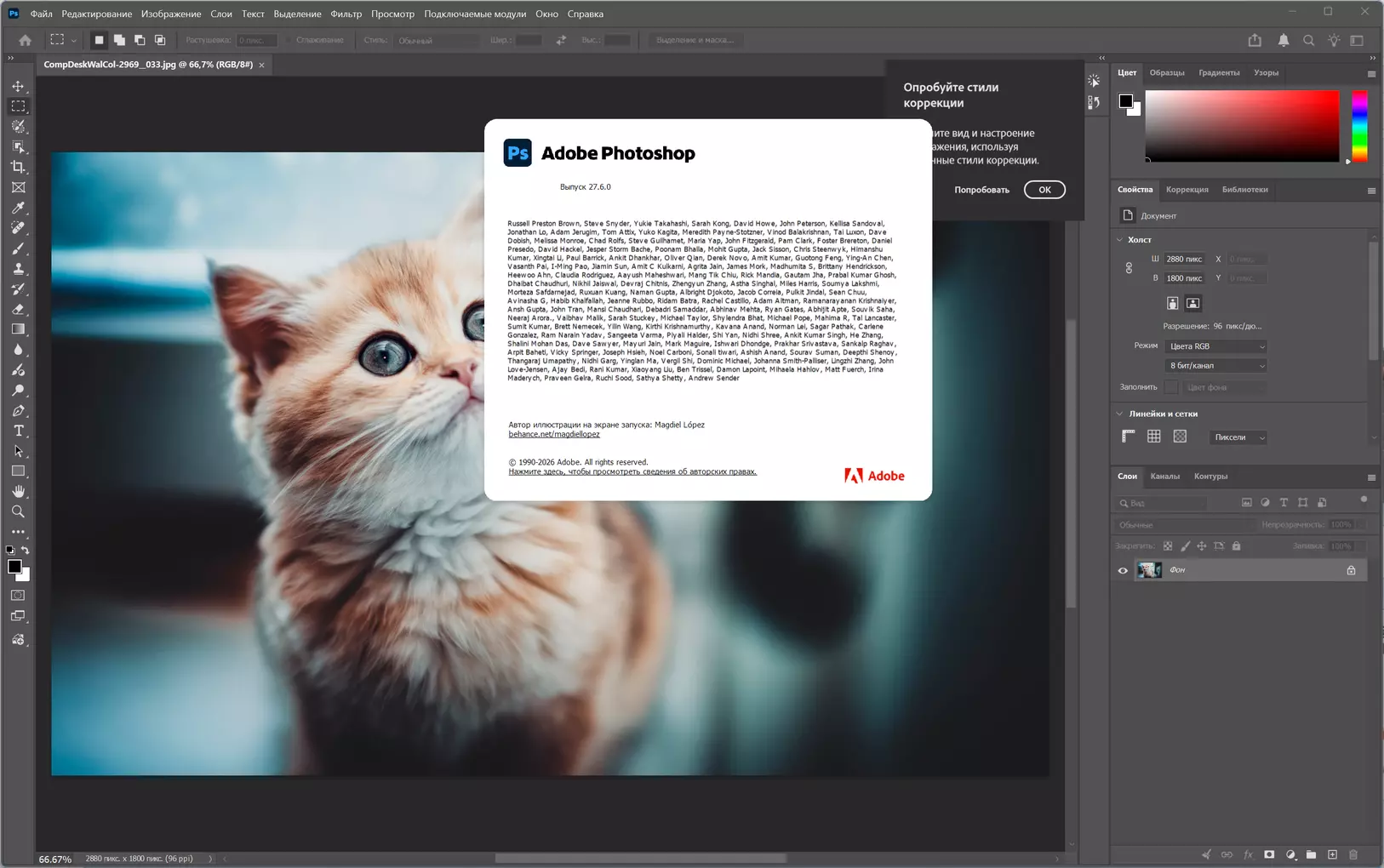Open the Пиксели units dropdown
Viewport: 1384px width, 868px height.
[1238, 437]
